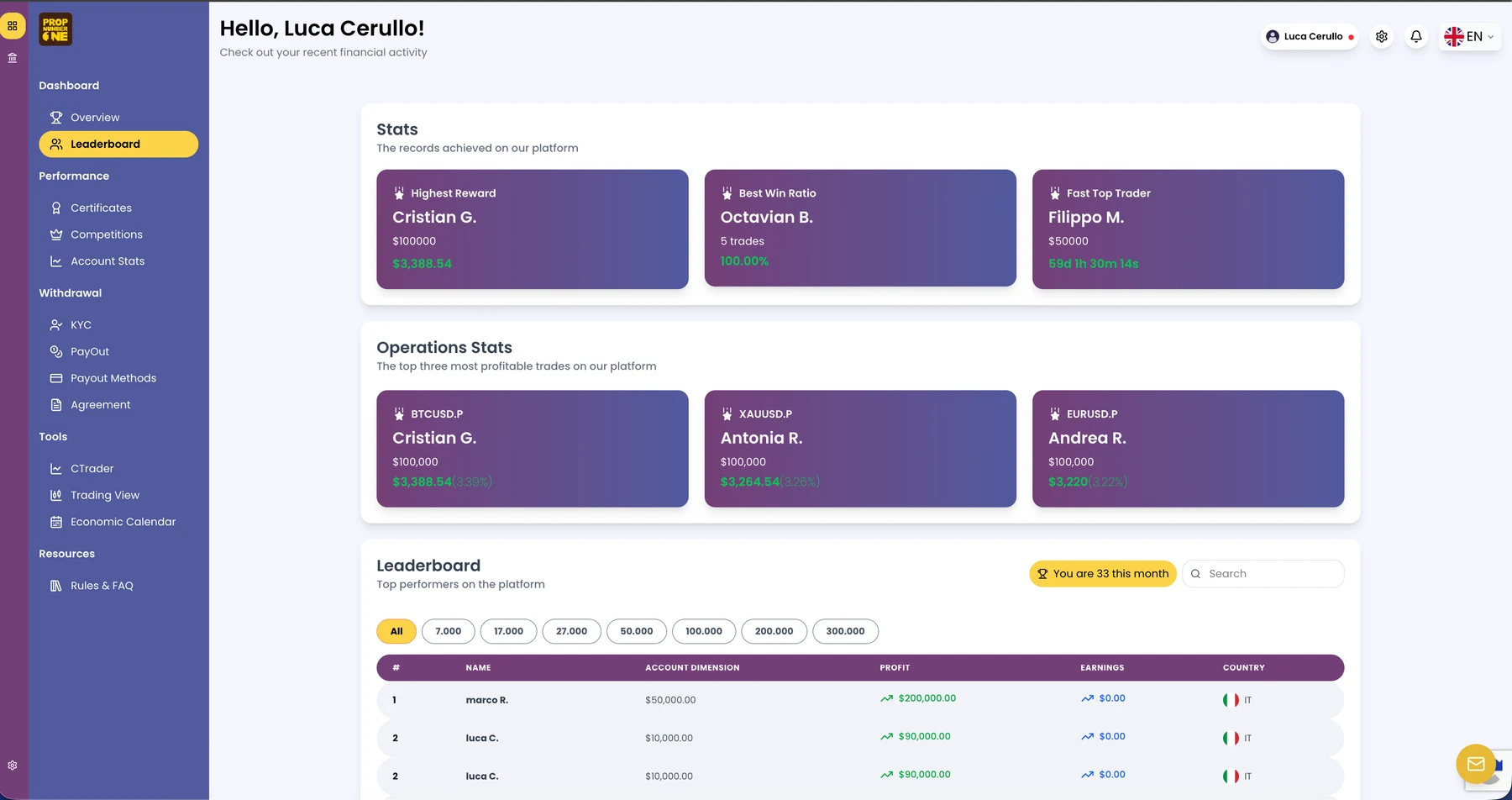Image resolution: width=1512 pixels, height=800 pixels.
Task: Click the leaderboard Search field
Action: click(x=1263, y=574)
